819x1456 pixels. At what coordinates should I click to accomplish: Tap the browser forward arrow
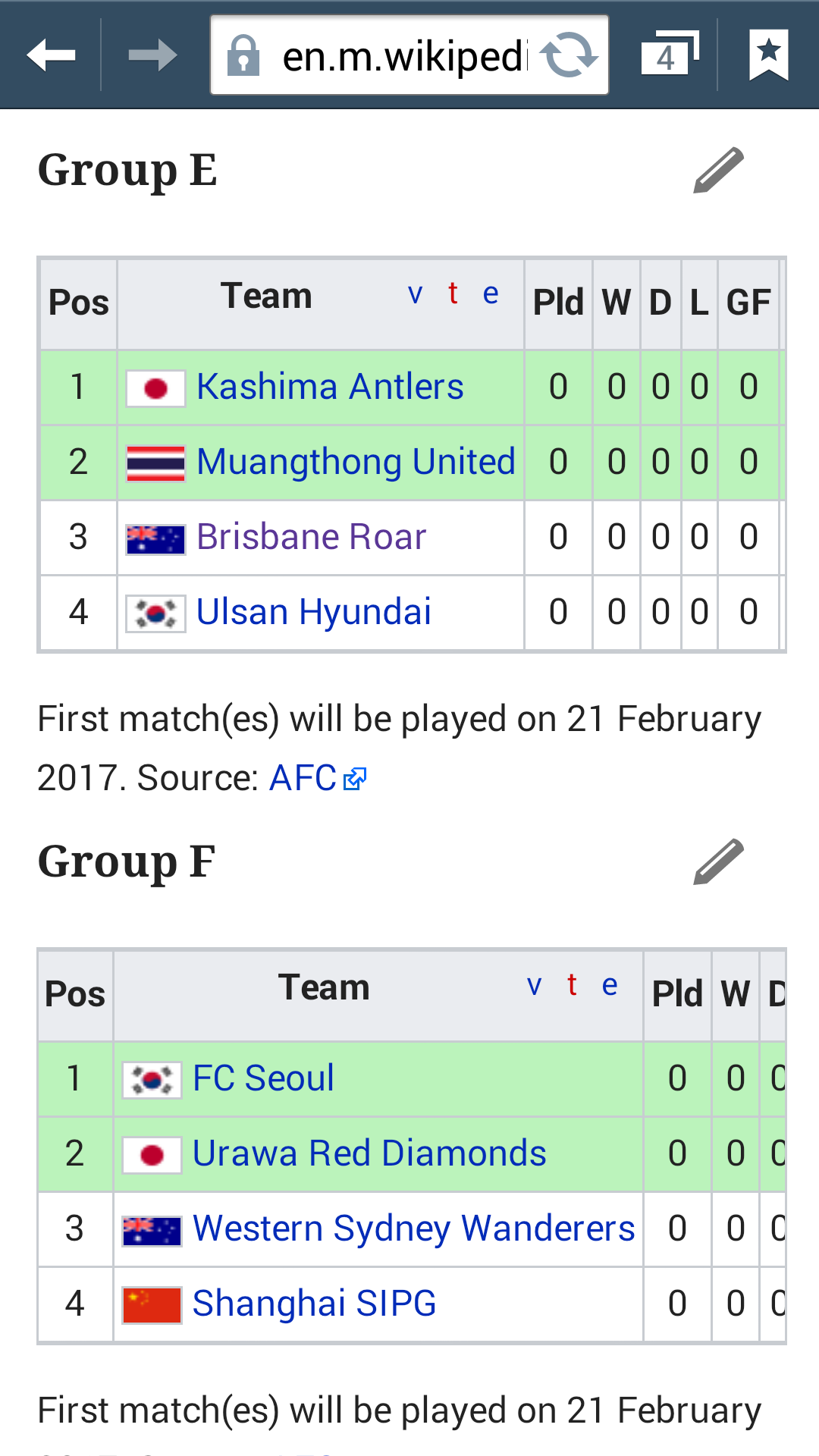pos(152,55)
